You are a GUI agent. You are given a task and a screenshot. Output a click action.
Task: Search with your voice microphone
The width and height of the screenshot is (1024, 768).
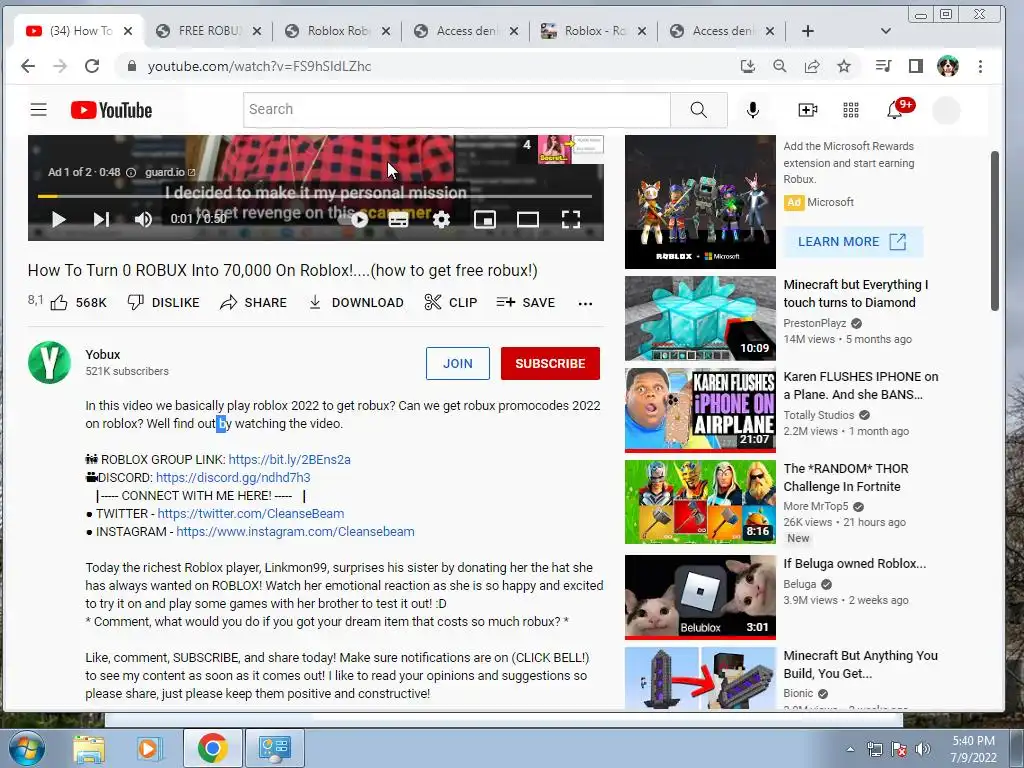coord(753,110)
